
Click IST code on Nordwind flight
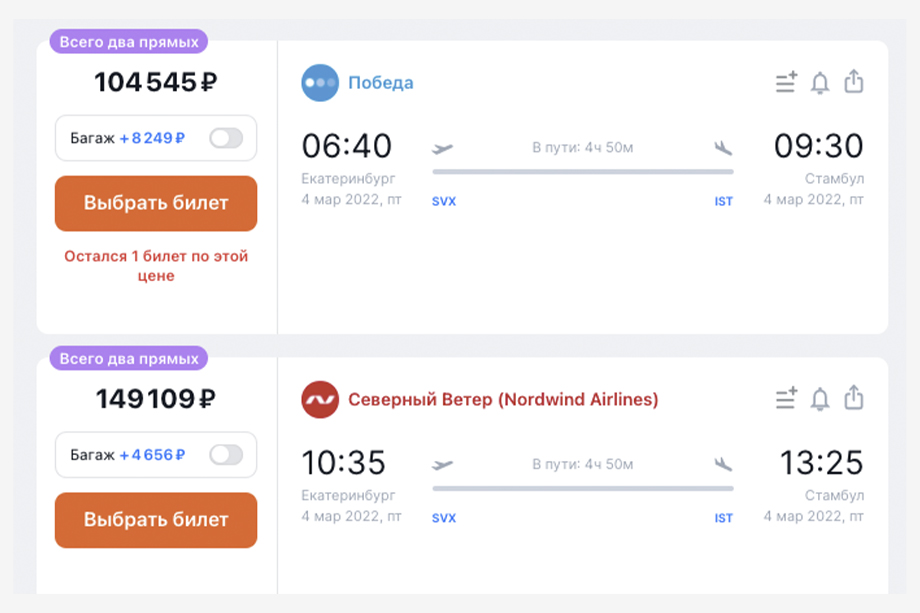(723, 518)
